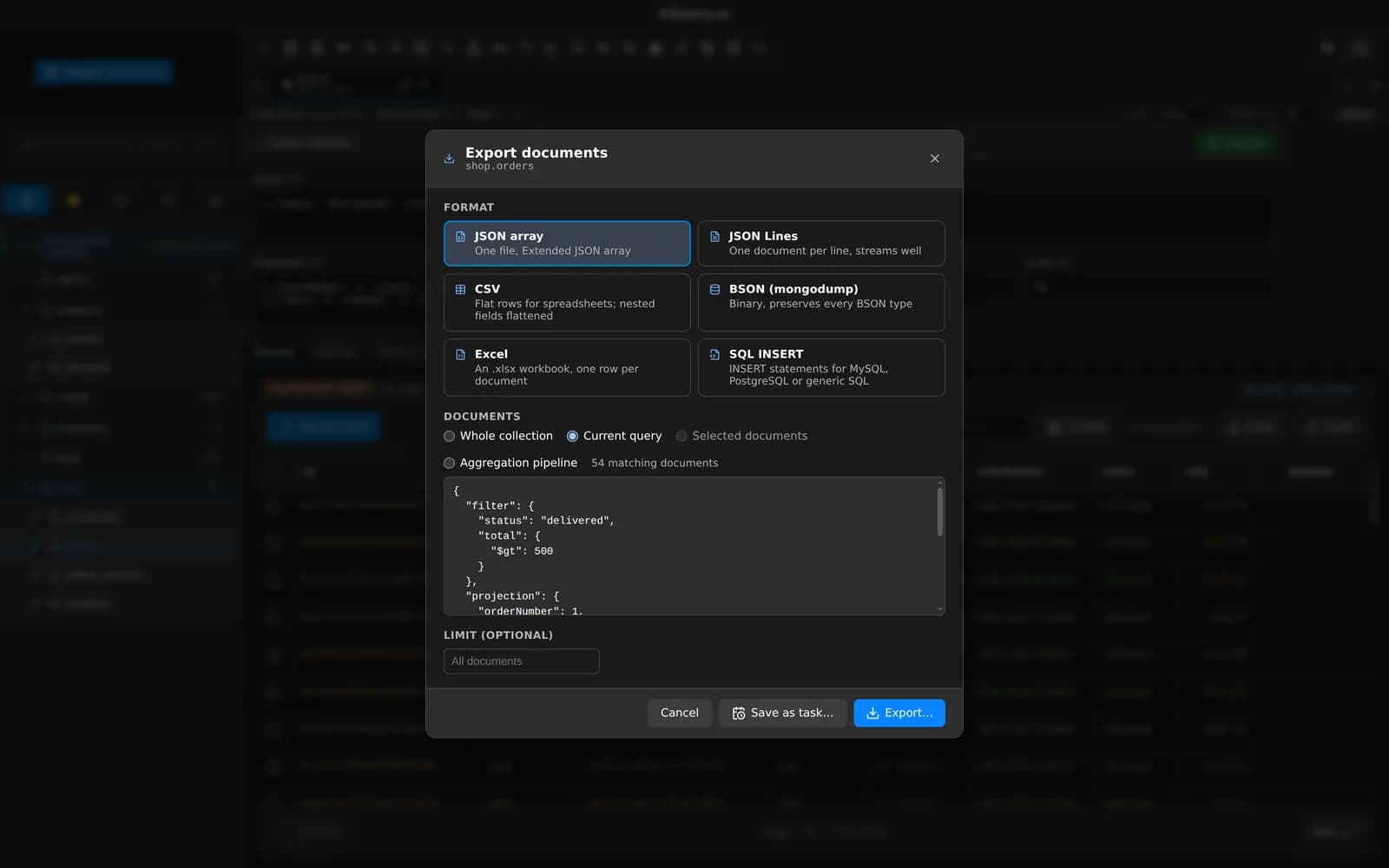Click the query editor's vertical scrollbar
This screenshot has width=1389, height=868.
click(x=940, y=512)
